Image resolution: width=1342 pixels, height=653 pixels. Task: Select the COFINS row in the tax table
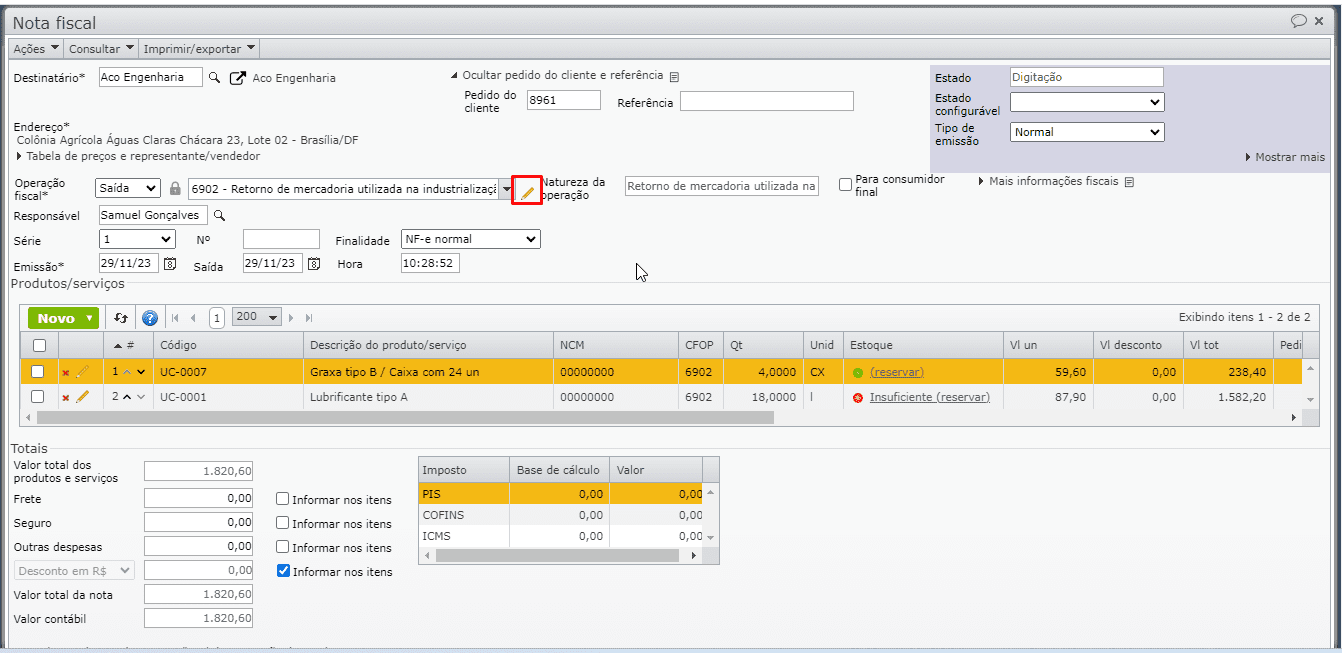click(x=561, y=515)
